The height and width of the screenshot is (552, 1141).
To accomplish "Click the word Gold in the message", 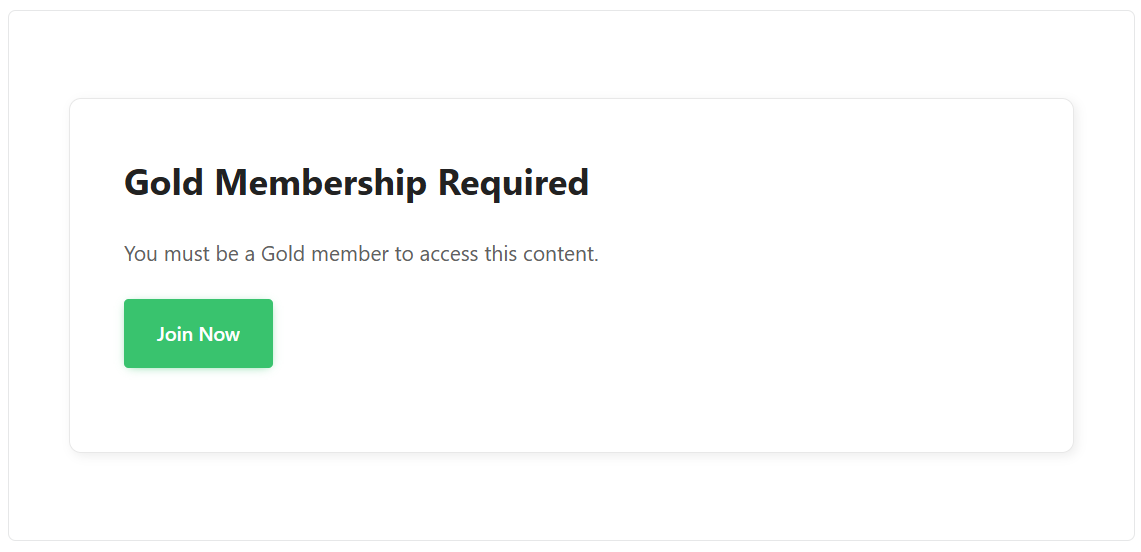I will (283, 254).
